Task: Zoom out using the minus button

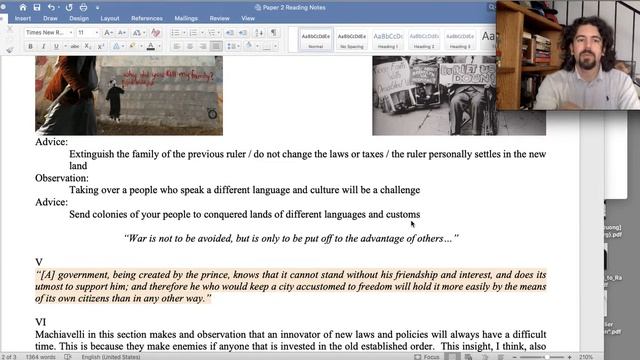Action: (x=514, y=357)
